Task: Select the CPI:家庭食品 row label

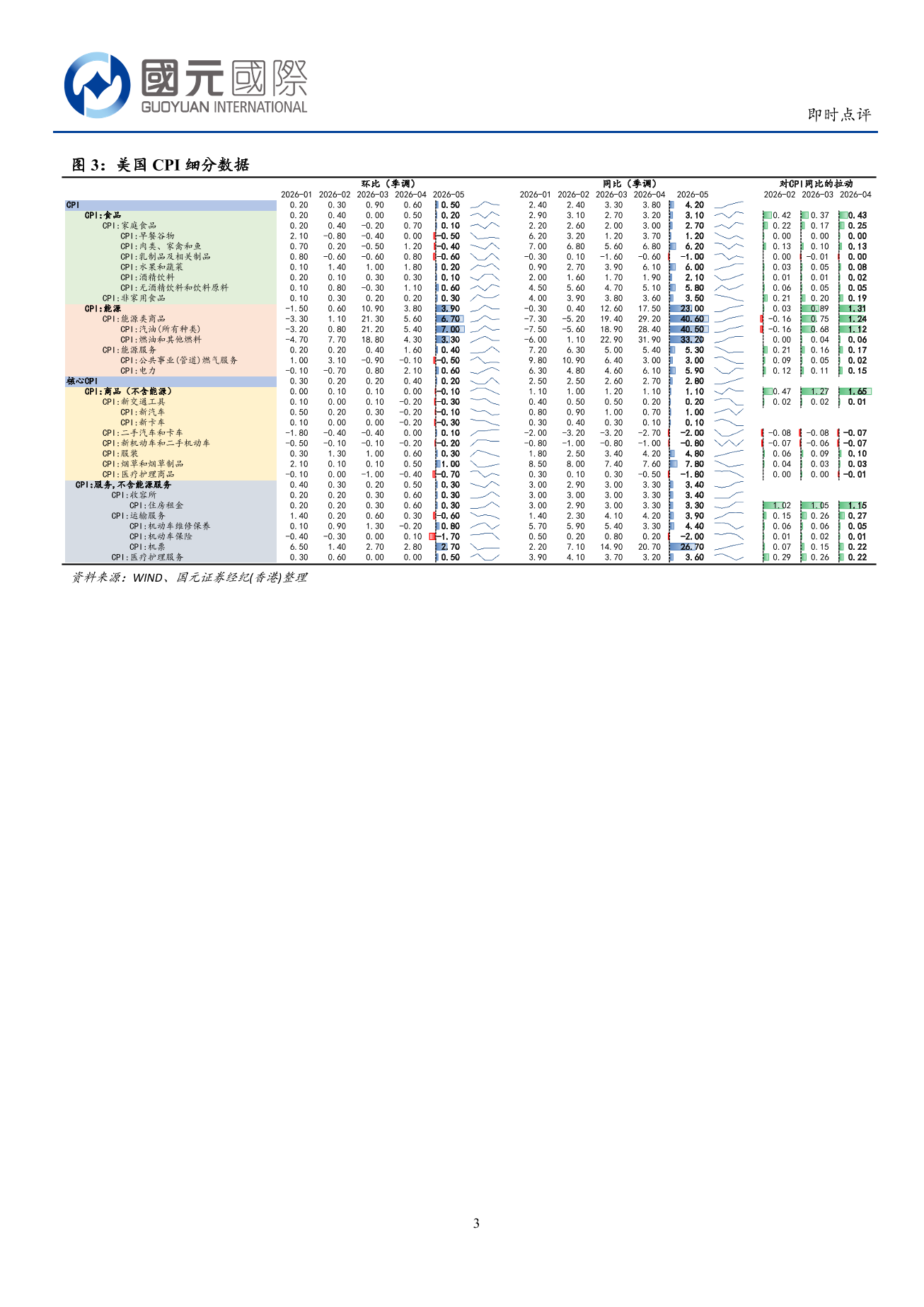Action: tap(129, 226)
